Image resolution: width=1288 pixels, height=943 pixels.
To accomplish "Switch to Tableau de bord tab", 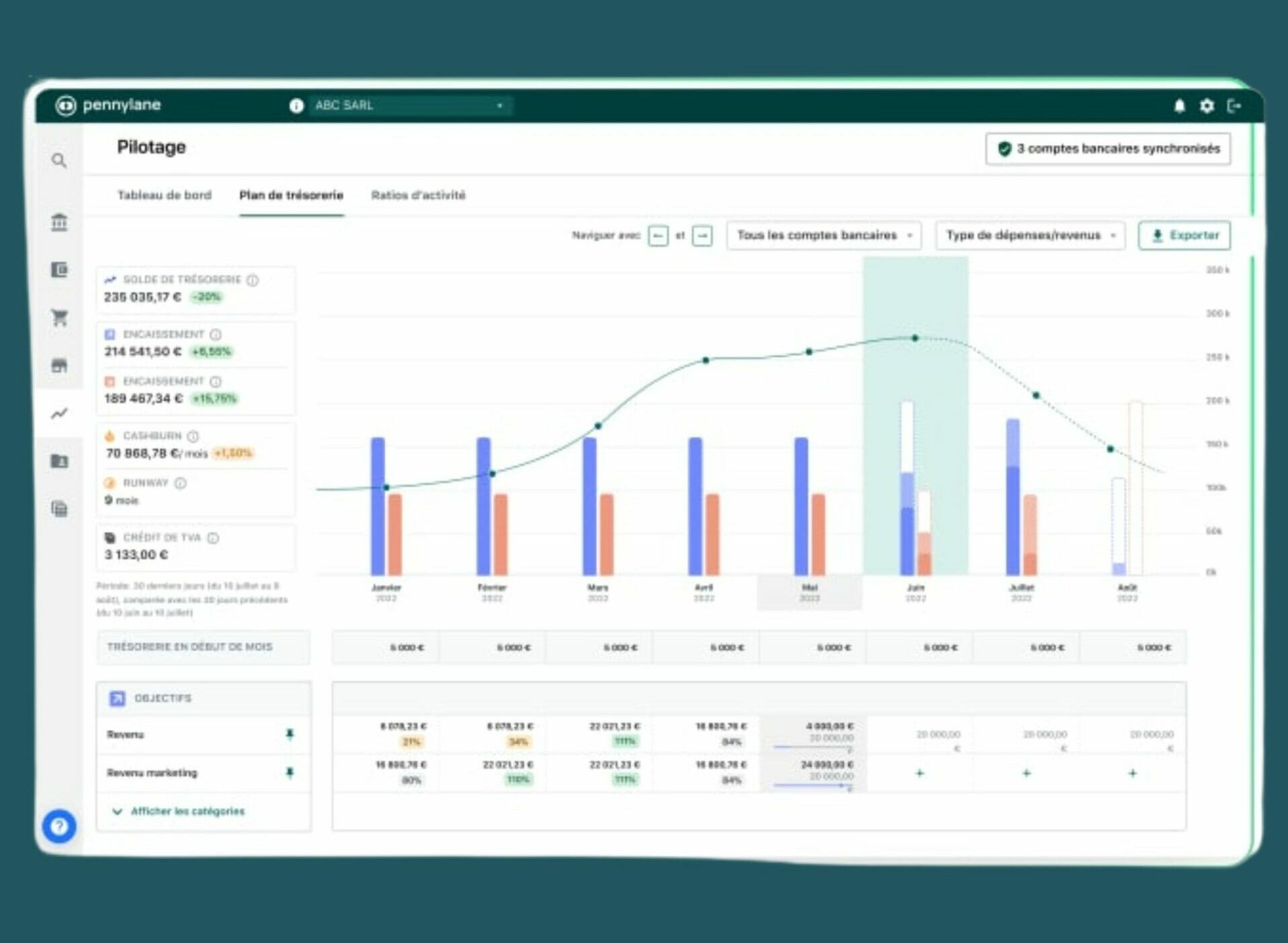I will point(164,195).
